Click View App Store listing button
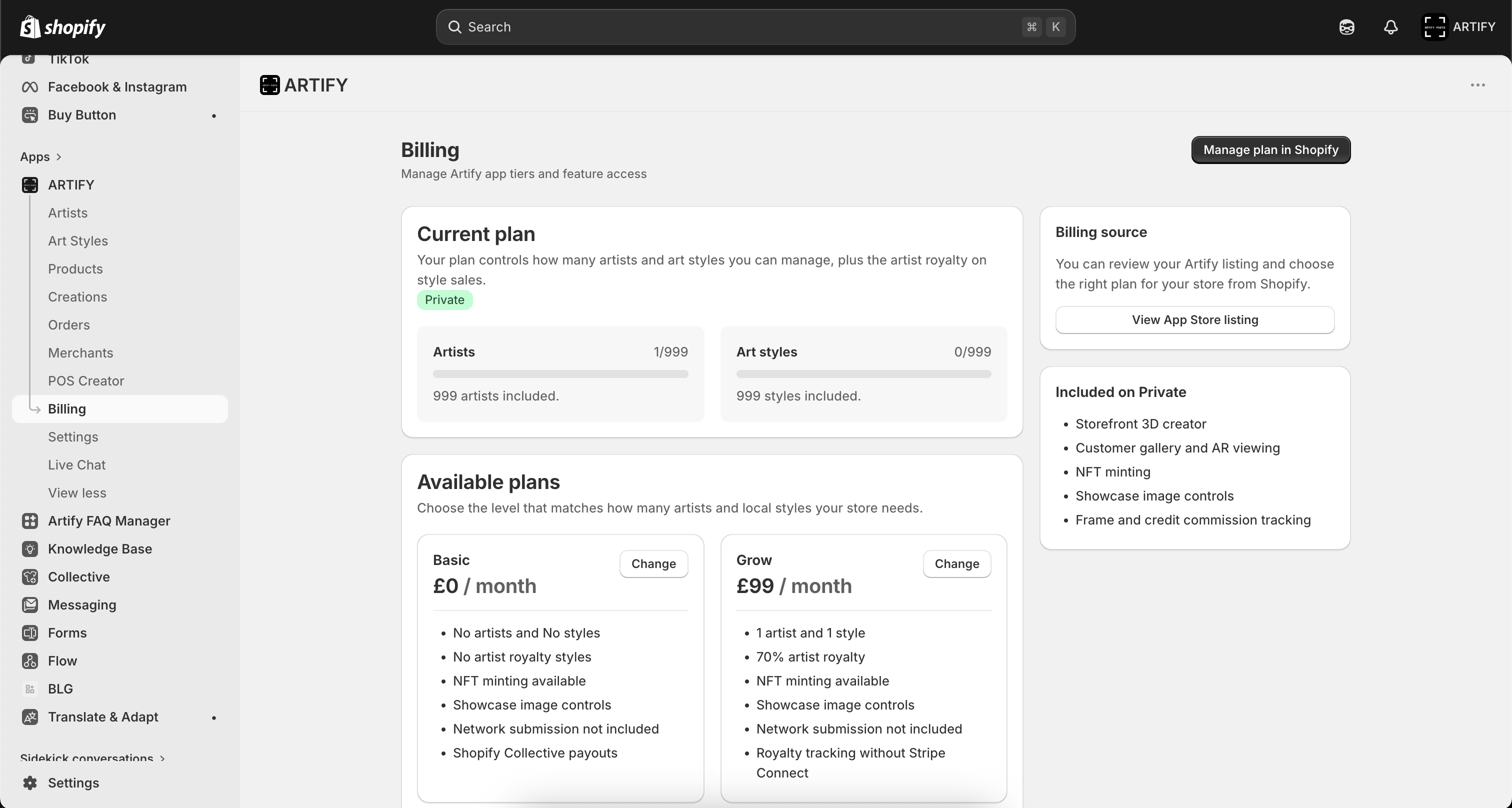Screen dimensions: 1512x808 click(1194, 320)
